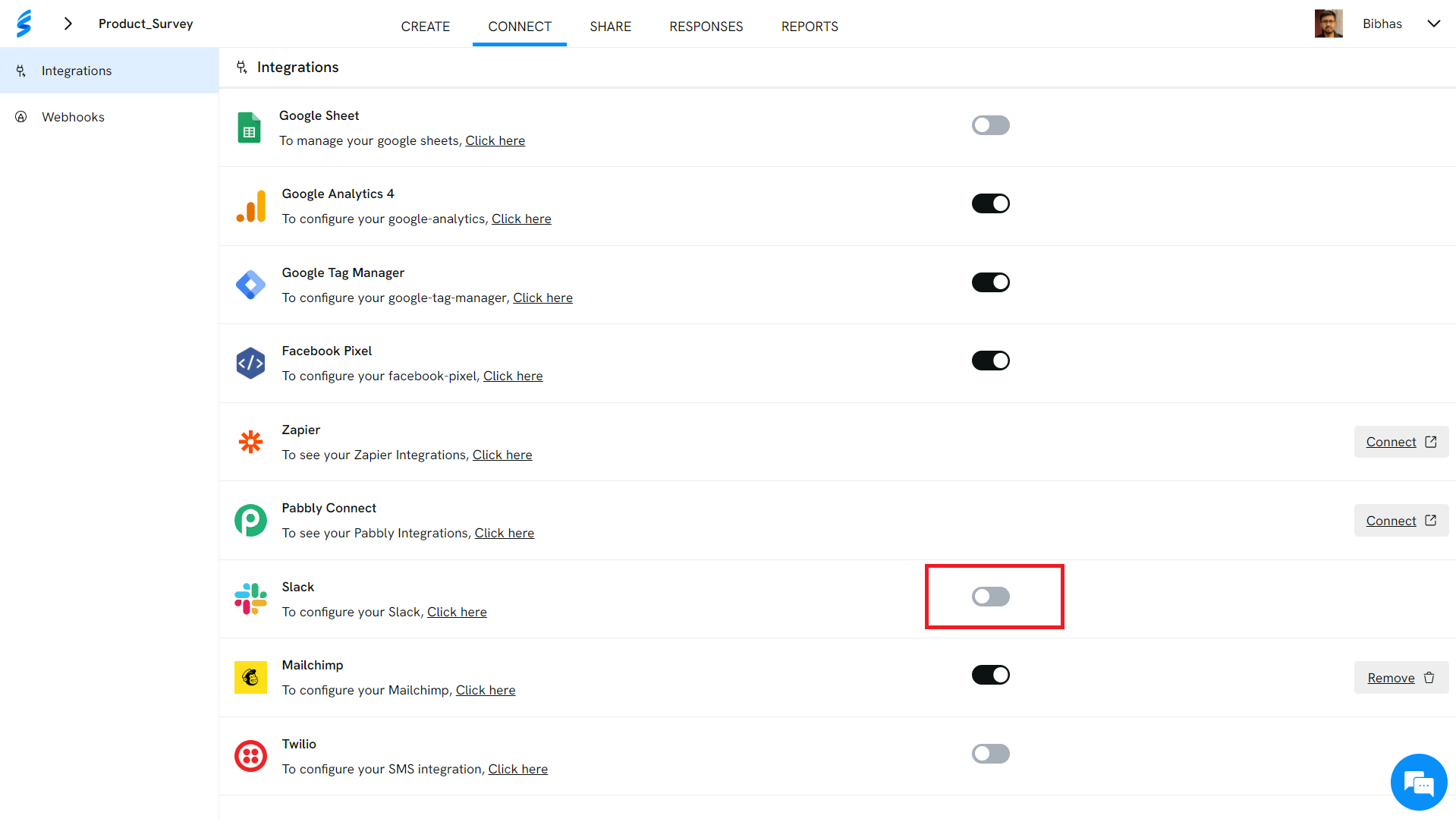Open Google Tag Manager Click here link
The width and height of the screenshot is (1456, 819).
(542, 298)
